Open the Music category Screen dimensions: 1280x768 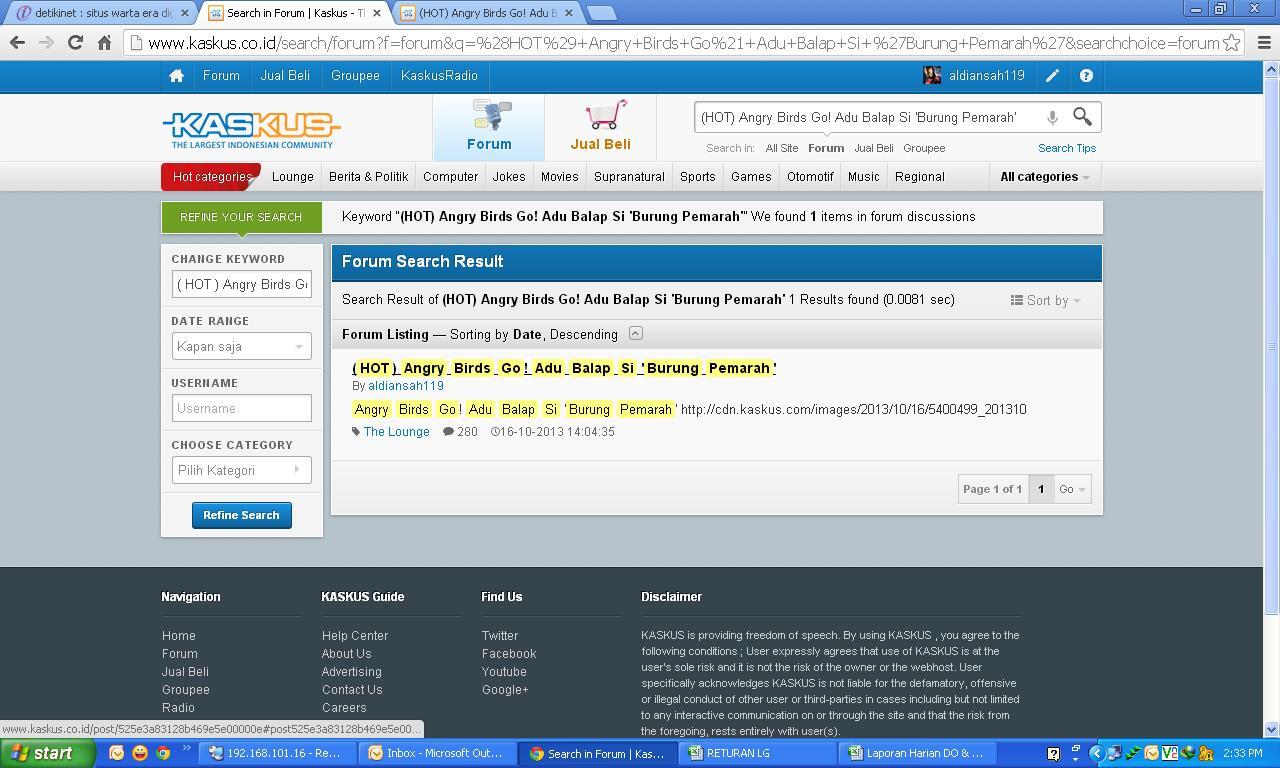coord(863,177)
